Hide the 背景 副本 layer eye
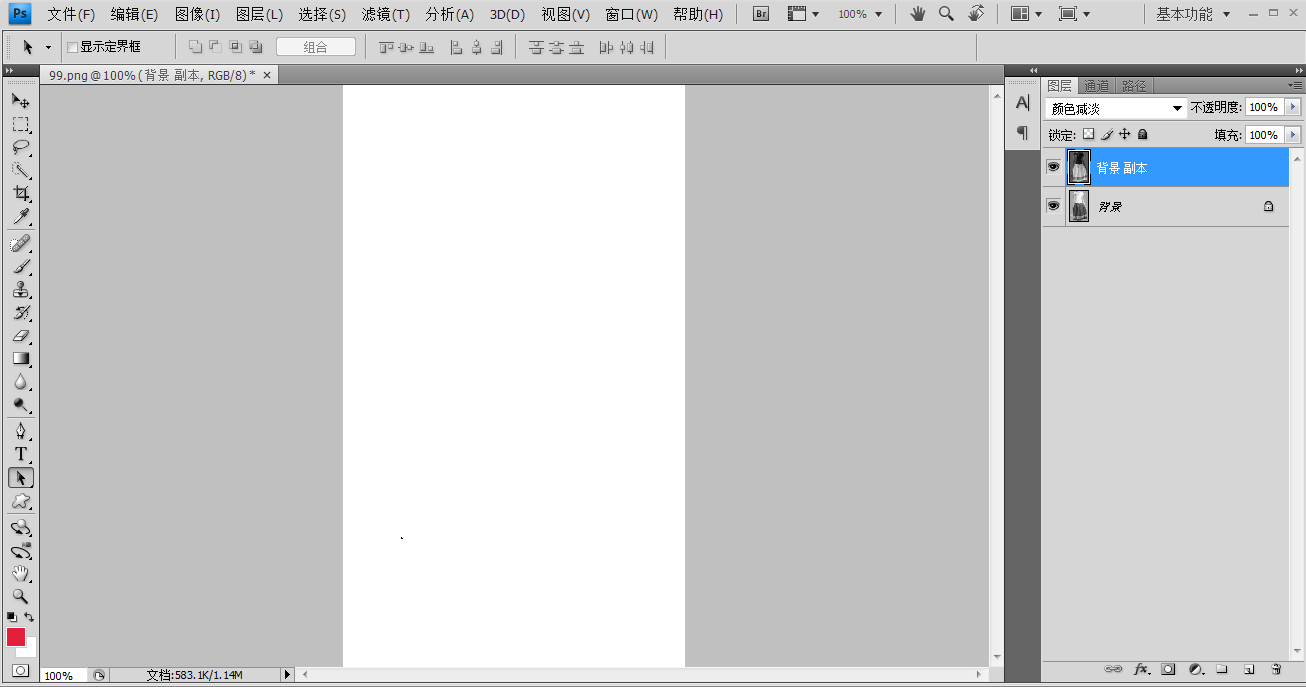 coord(1053,167)
